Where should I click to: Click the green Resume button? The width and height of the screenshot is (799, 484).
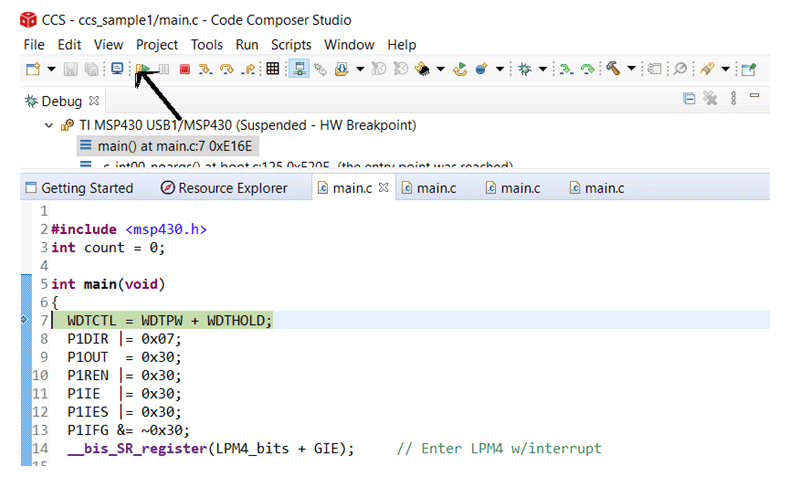pos(144,69)
